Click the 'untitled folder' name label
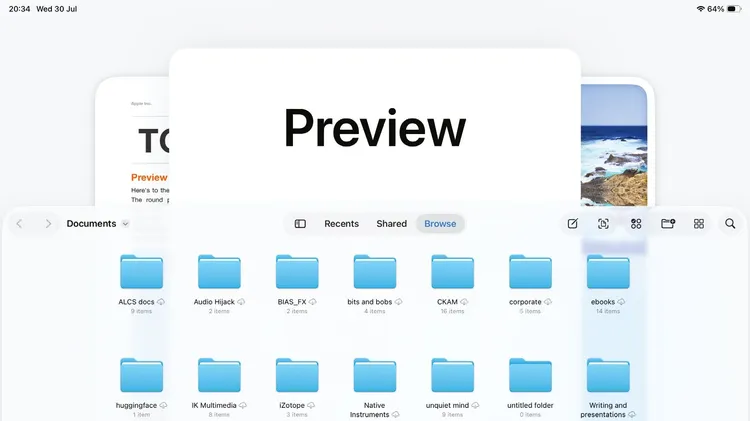This screenshot has width=750, height=421. pyautogui.click(x=530, y=405)
